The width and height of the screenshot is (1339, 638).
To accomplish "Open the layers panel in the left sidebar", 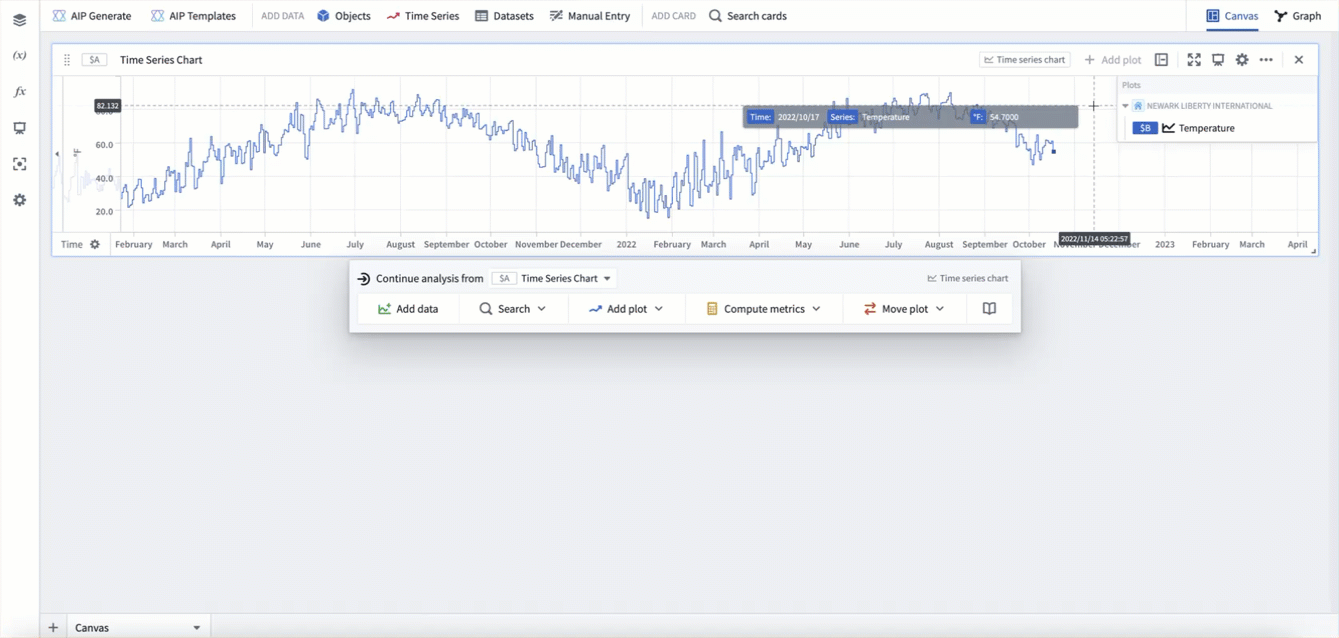I will pyautogui.click(x=19, y=20).
